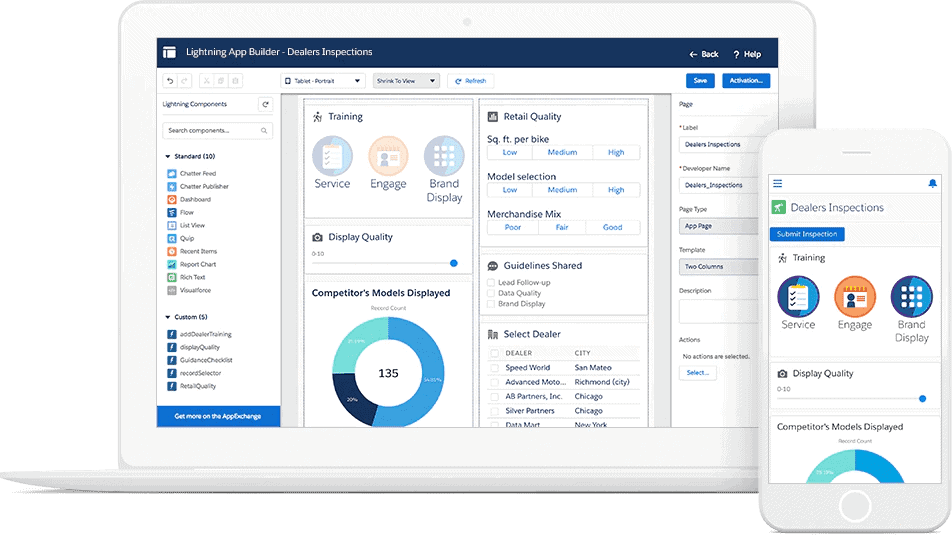Click the Search components input field
The height and width of the screenshot is (537, 952).
coord(217,131)
